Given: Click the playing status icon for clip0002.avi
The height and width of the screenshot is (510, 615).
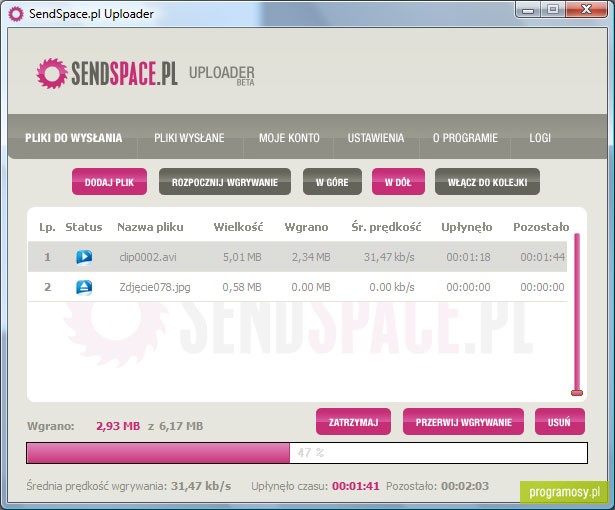Looking at the screenshot, I should coord(84,257).
